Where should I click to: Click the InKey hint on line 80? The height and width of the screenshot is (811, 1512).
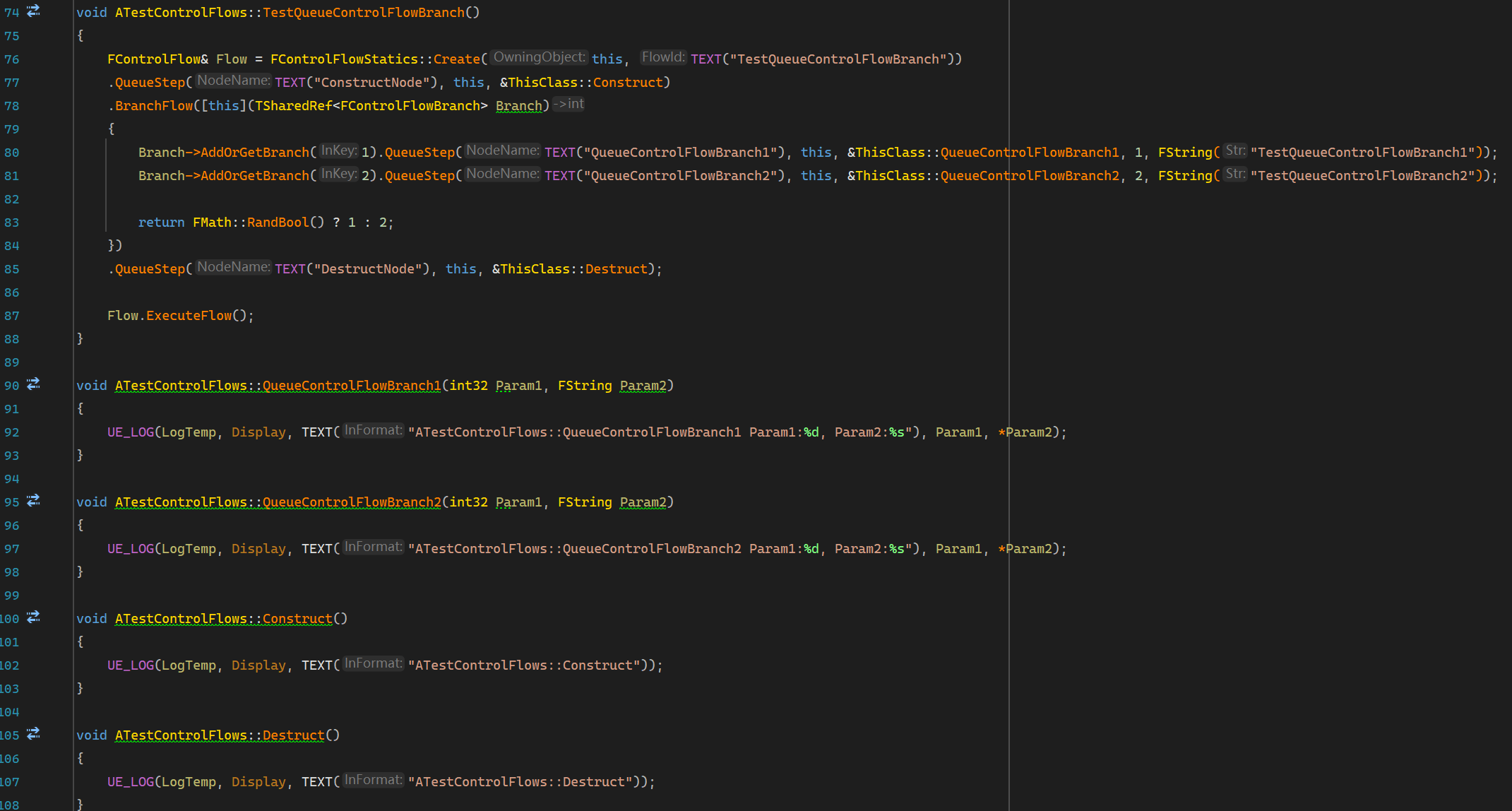point(339,151)
